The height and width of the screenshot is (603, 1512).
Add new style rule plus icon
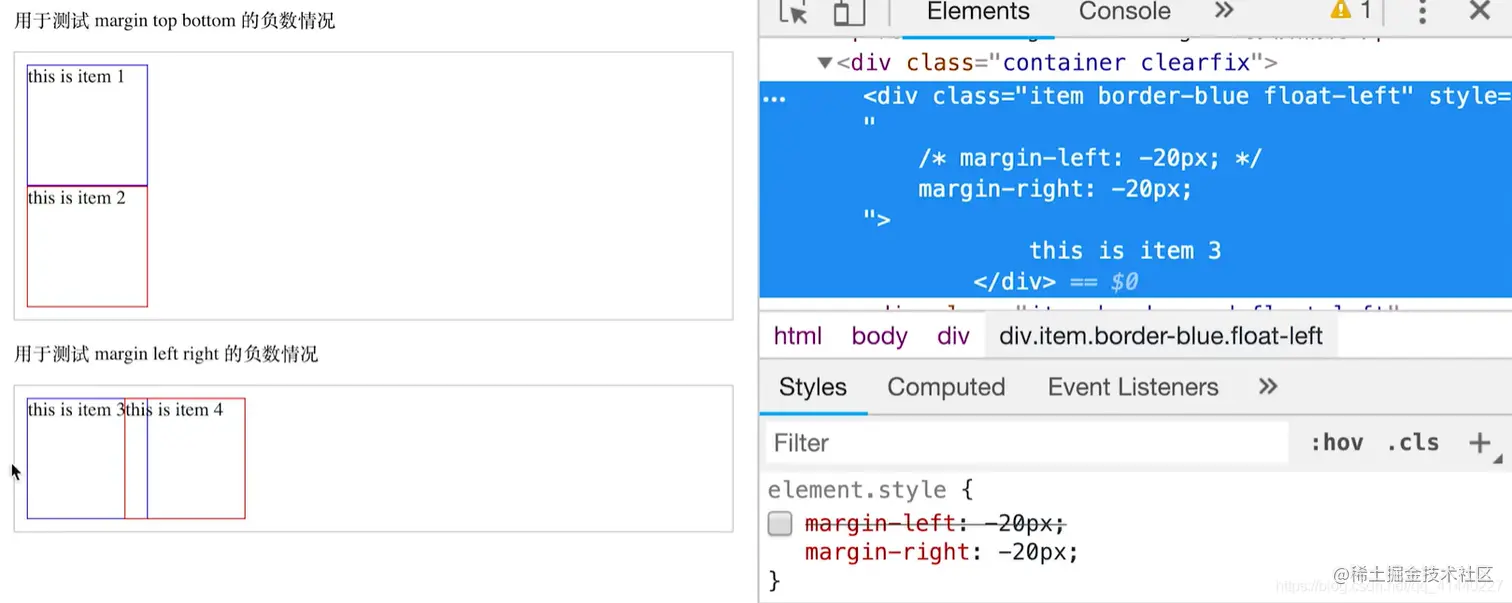coord(1480,443)
